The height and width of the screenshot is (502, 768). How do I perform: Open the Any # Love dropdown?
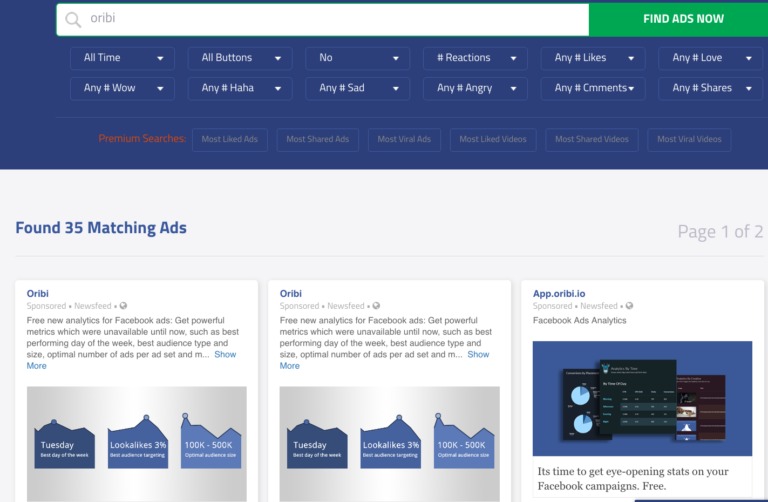click(710, 58)
